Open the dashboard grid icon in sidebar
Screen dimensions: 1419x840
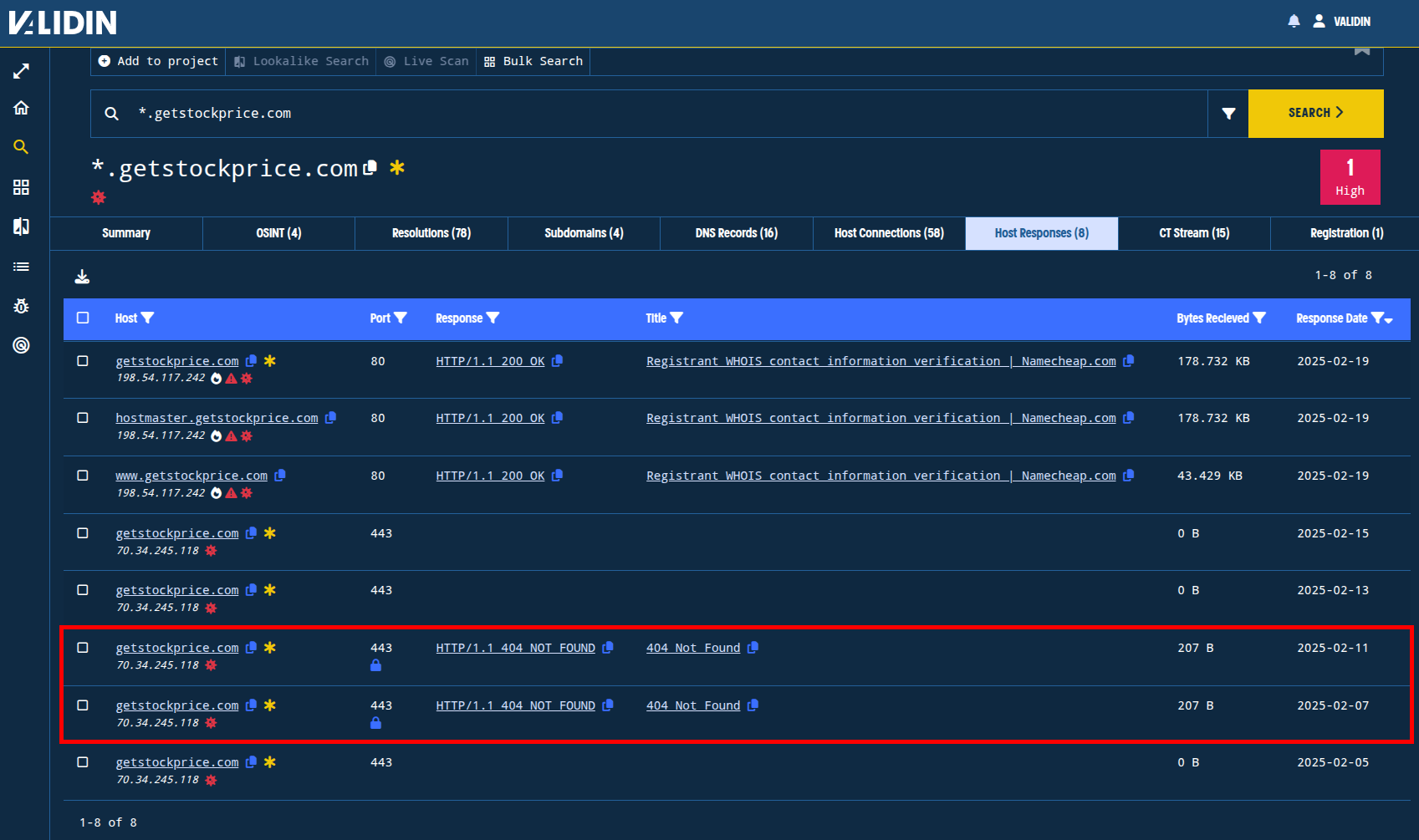click(21, 187)
